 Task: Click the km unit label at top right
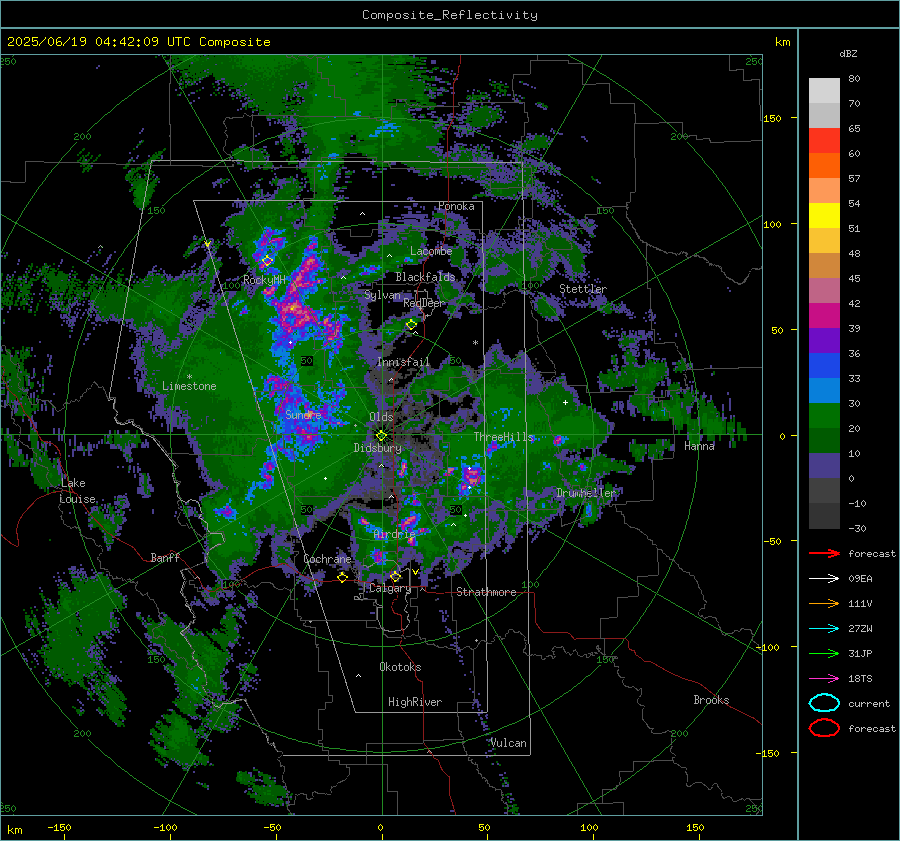click(783, 42)
